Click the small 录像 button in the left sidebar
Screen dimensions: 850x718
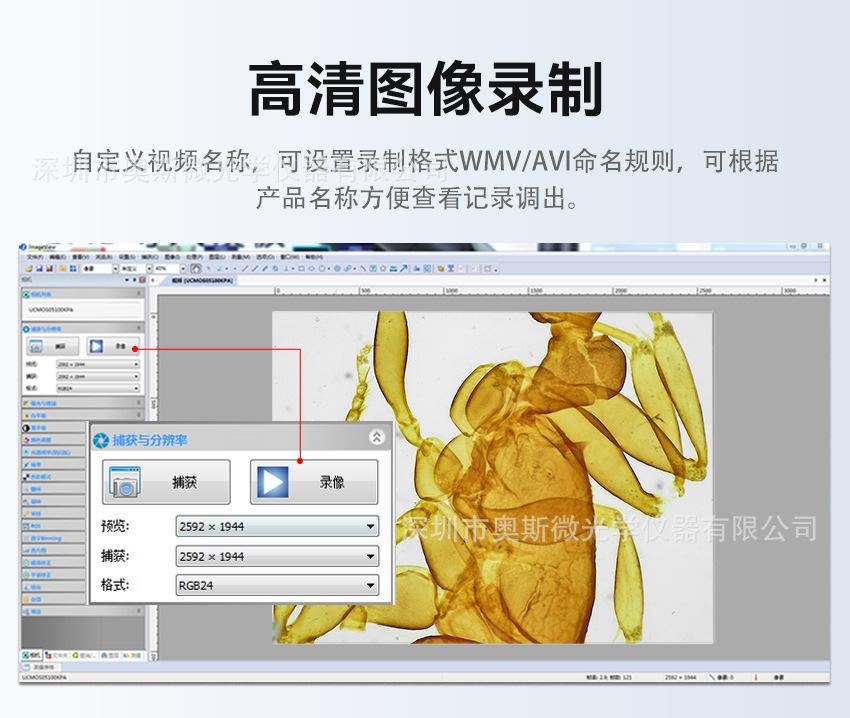[x=112, y=347]
